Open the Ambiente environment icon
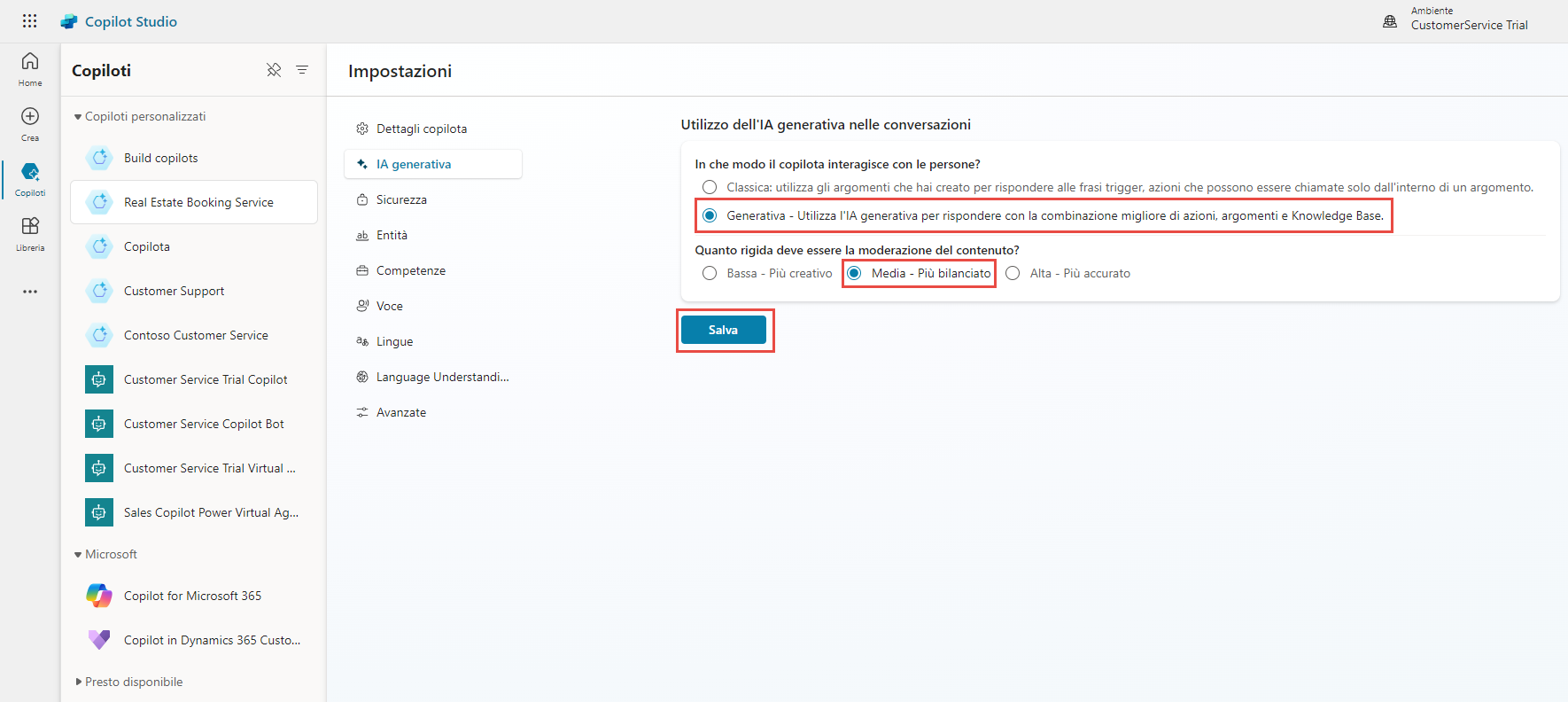Screen dimensions: 1568x702 click(x=1390, y=21)
